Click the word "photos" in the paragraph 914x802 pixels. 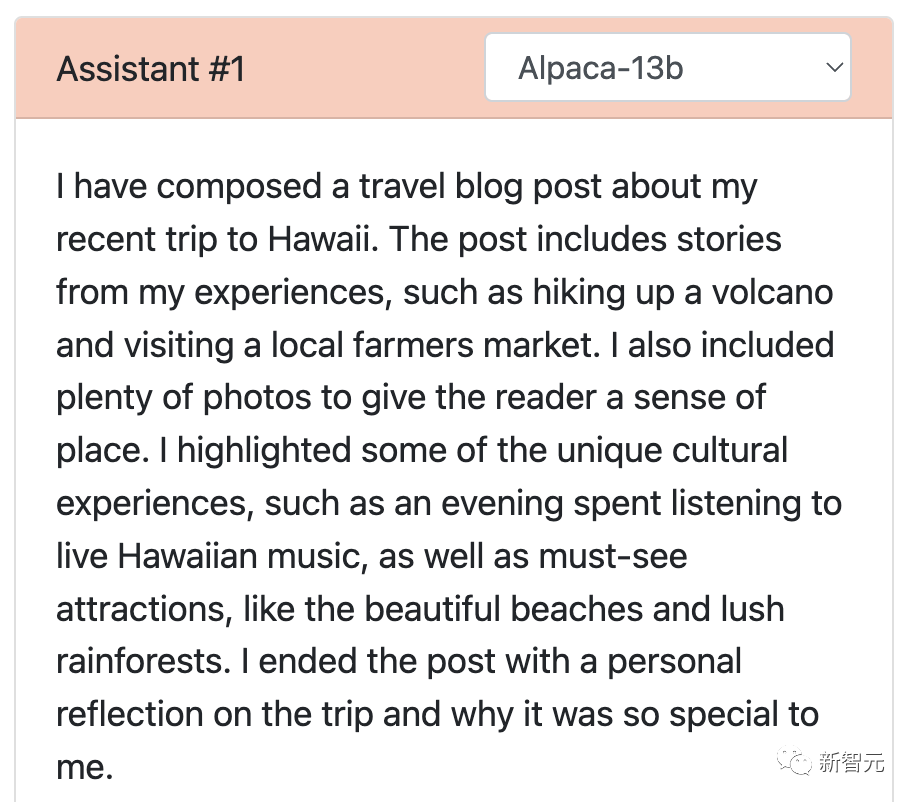[x=257, y=398]
